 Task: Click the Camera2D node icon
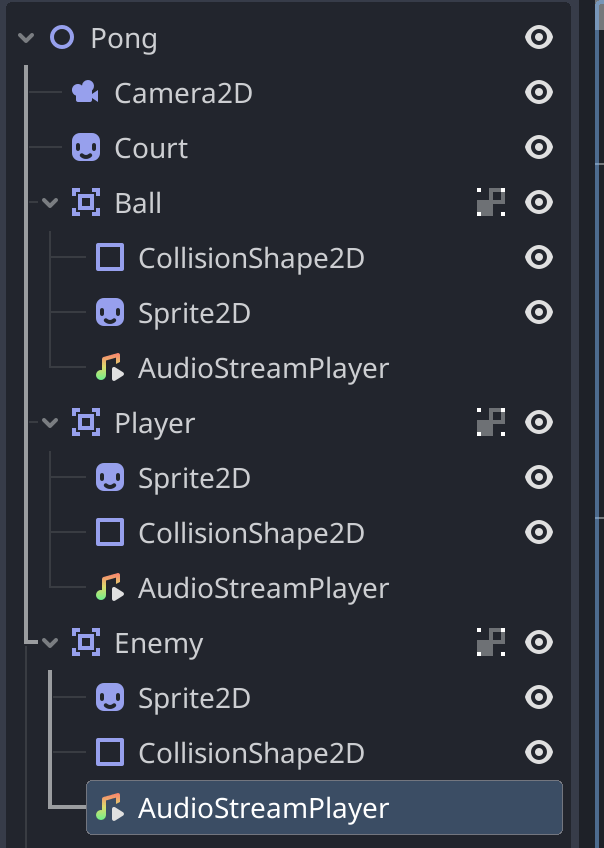(86, 94)
